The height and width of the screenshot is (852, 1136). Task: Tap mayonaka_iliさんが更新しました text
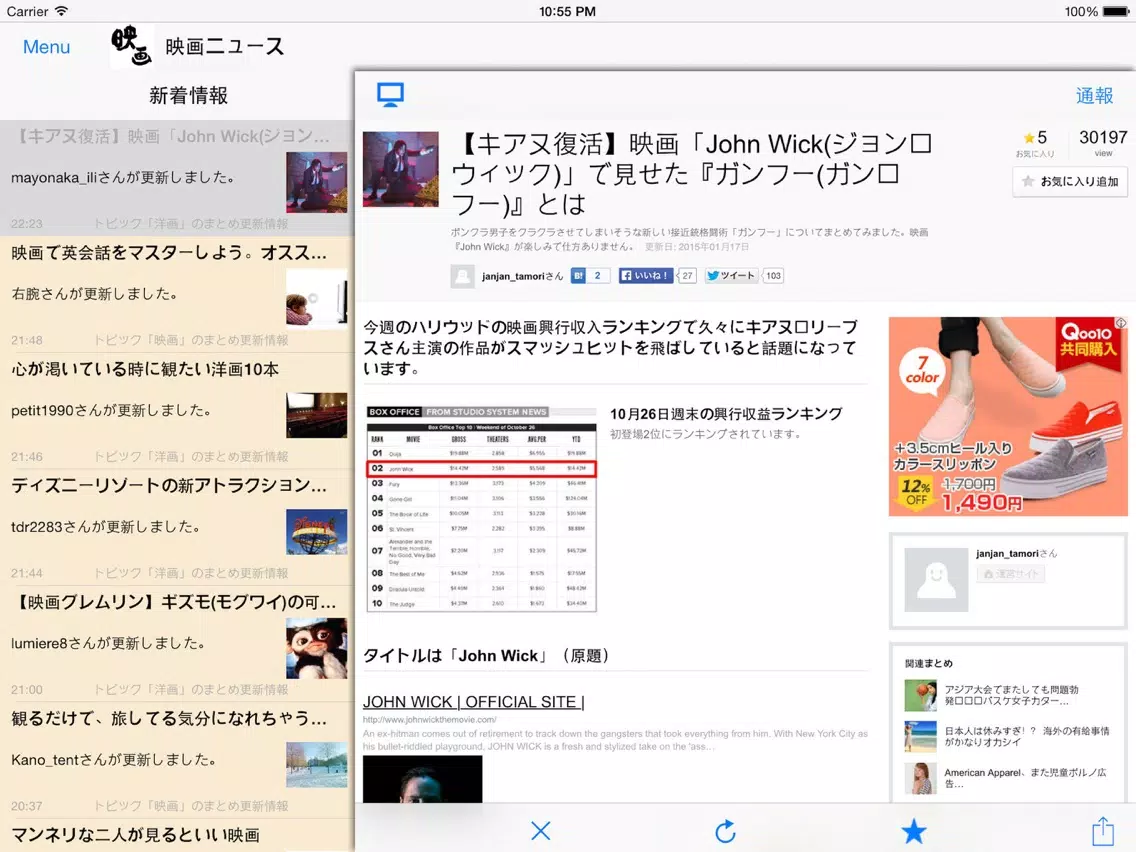(122, 178)
